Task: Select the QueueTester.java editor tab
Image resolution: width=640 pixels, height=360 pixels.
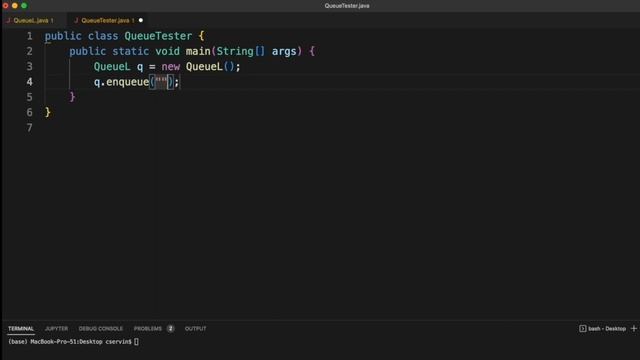Action: 108,20
